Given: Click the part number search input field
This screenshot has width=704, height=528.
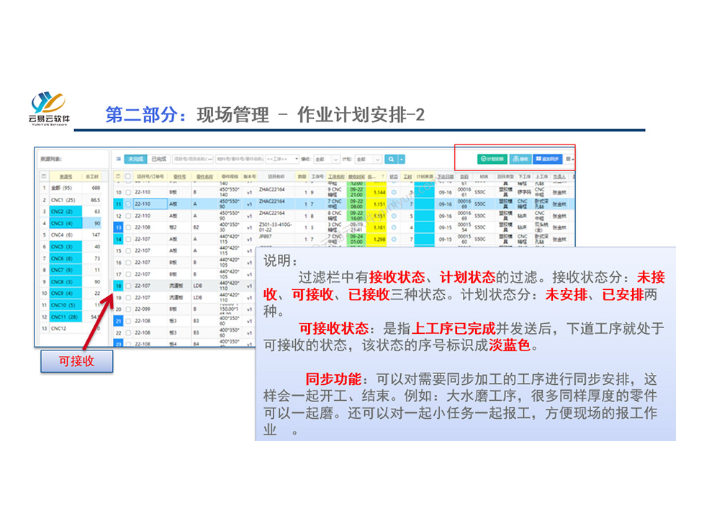Looking at the screenshot, I should pos(239,159).
